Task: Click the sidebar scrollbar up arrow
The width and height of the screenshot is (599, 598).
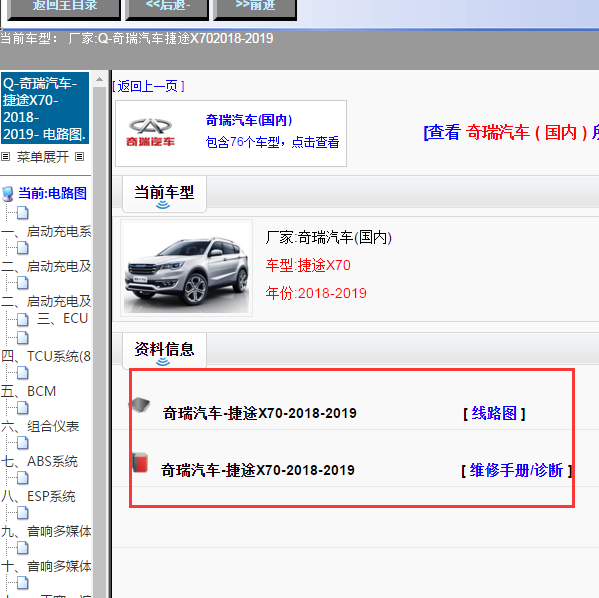Action: point(99,79)
